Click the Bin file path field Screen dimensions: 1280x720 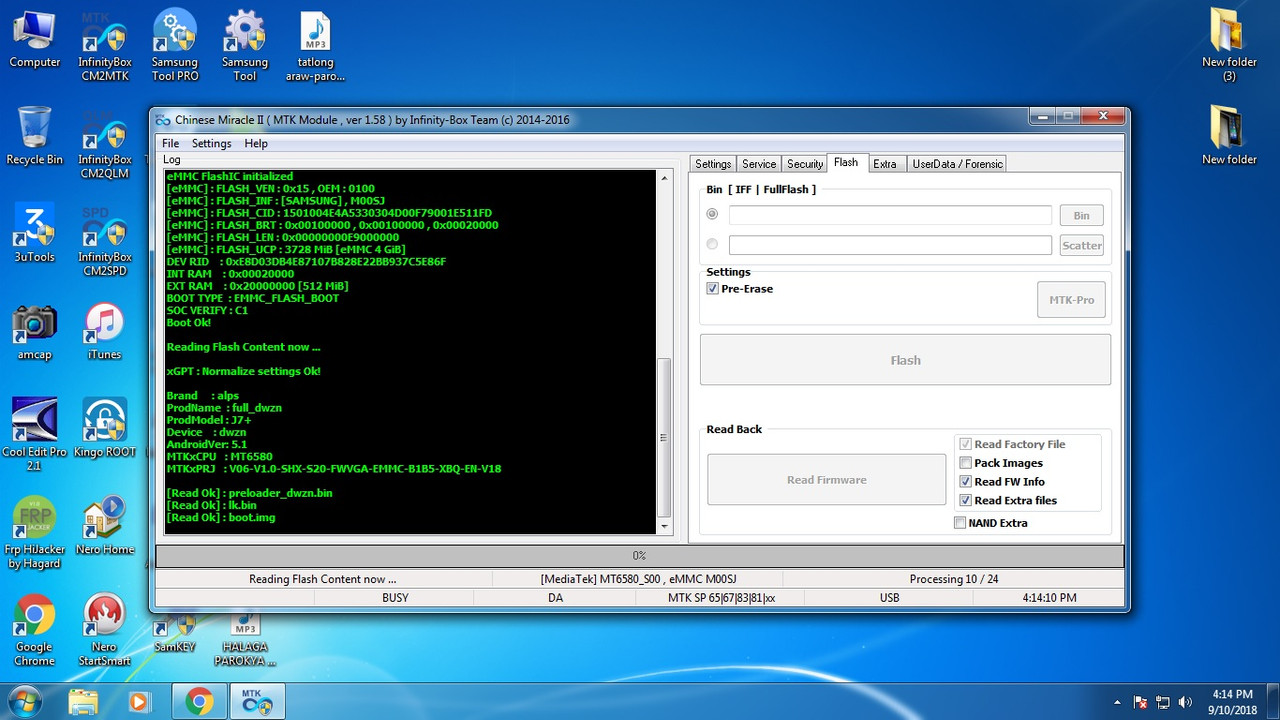point(890,215)
